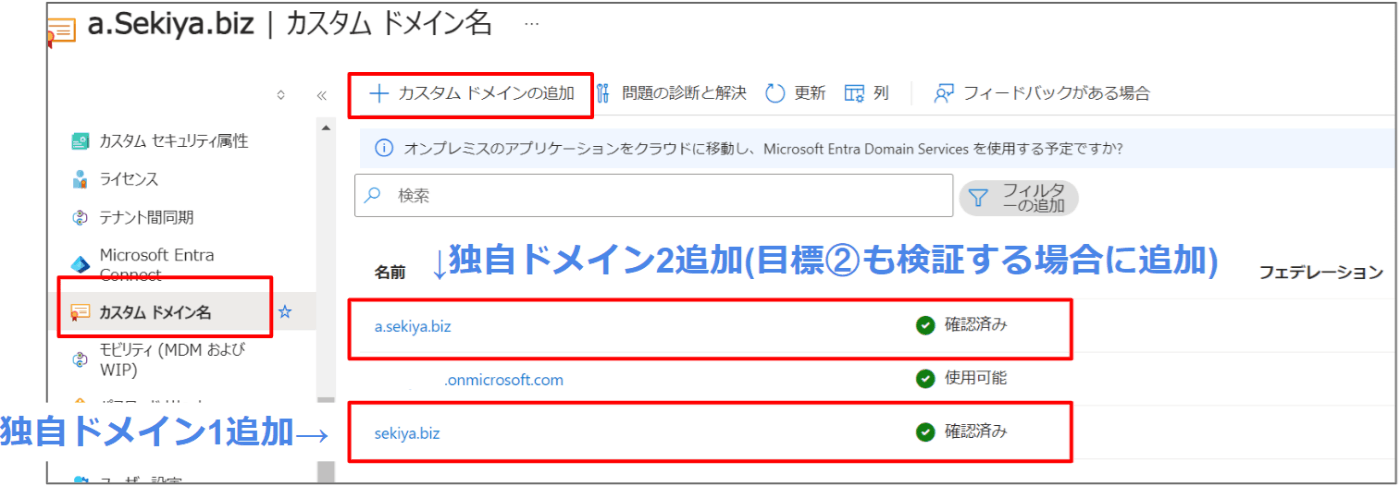Select テナント間同期 in sidebar
1400x486 pixels.
[146, 217]
